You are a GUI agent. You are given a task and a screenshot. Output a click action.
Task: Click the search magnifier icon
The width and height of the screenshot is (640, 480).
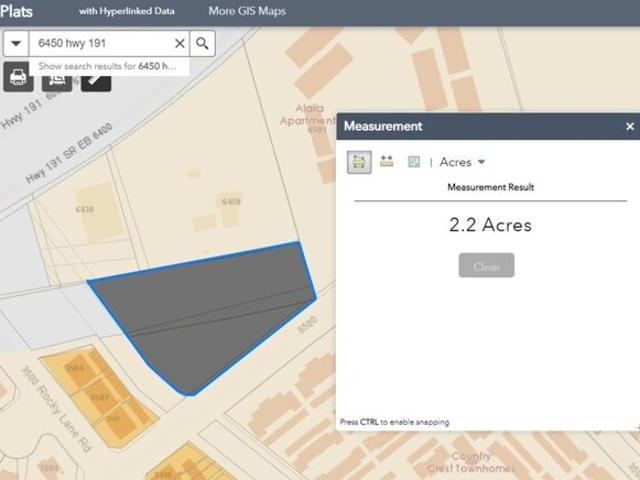(x=202, y=44)
